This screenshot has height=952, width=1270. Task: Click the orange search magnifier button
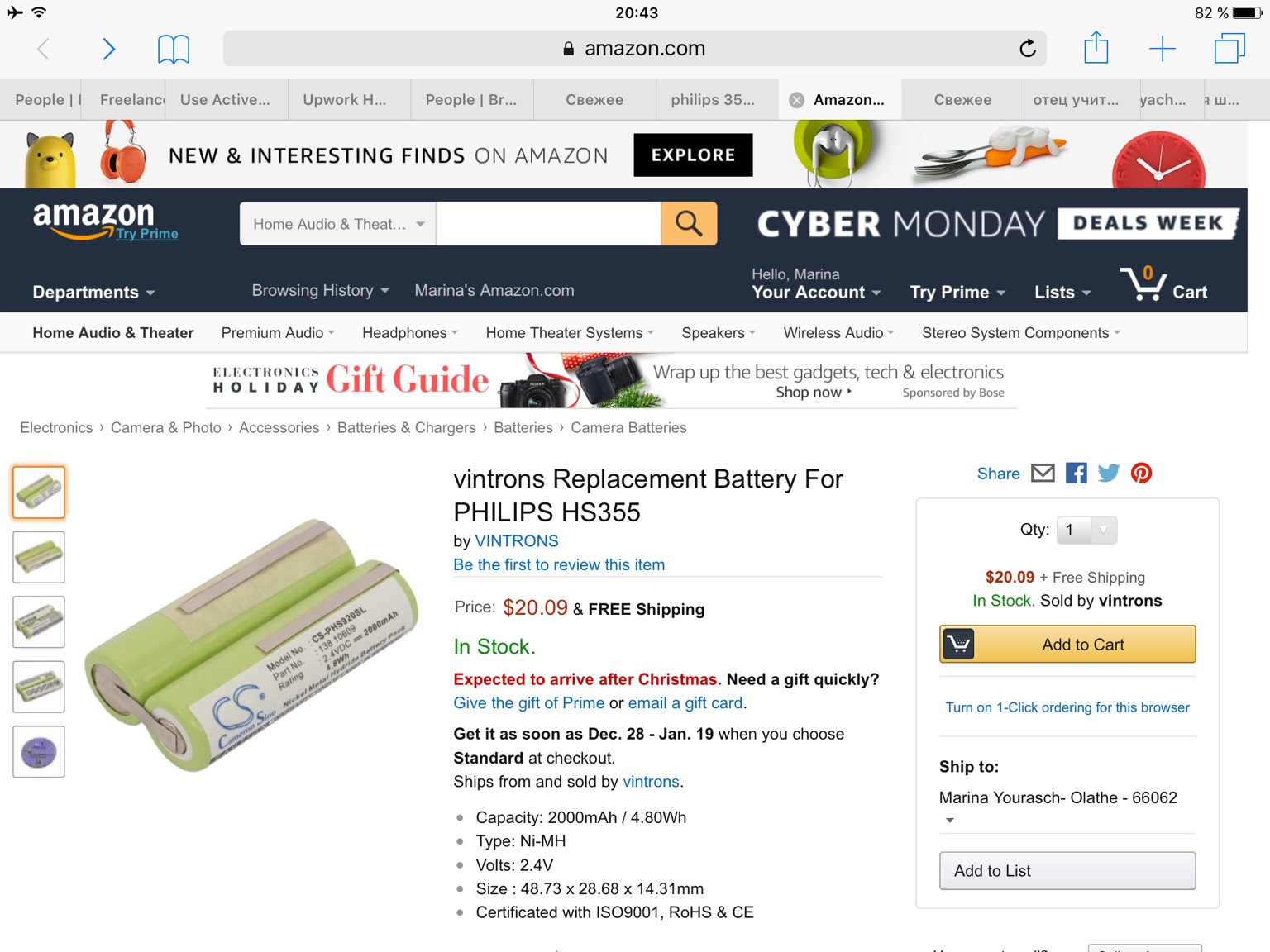(689, 224)
